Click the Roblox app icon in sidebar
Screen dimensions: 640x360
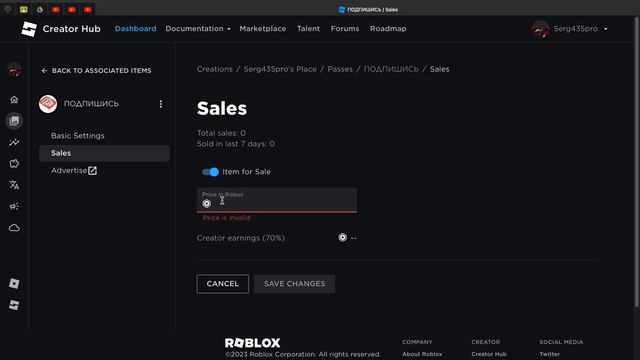14,284
